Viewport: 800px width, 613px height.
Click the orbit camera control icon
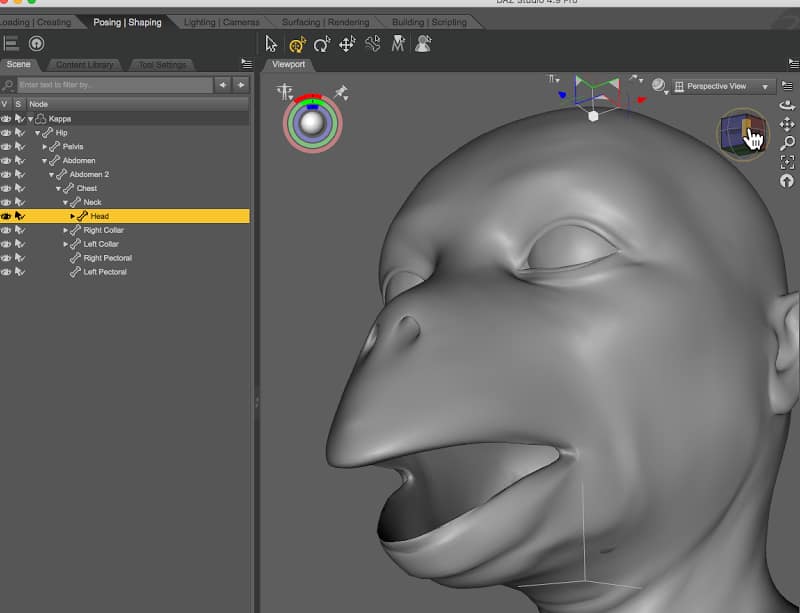pos(787,105)
